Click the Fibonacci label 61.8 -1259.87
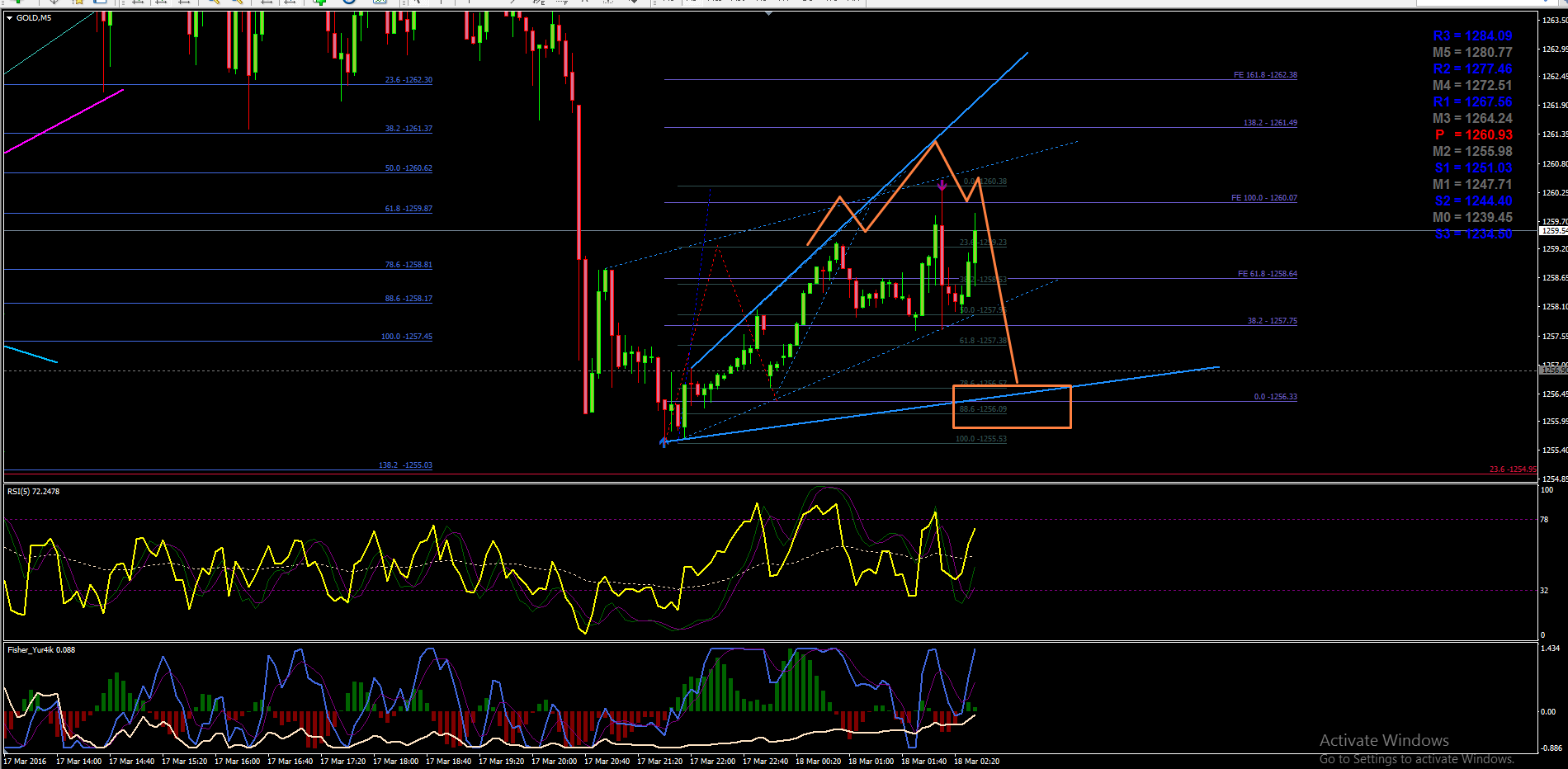This screenshot has width=1568, height=769. pyautogui.click(x=409, y=209)
